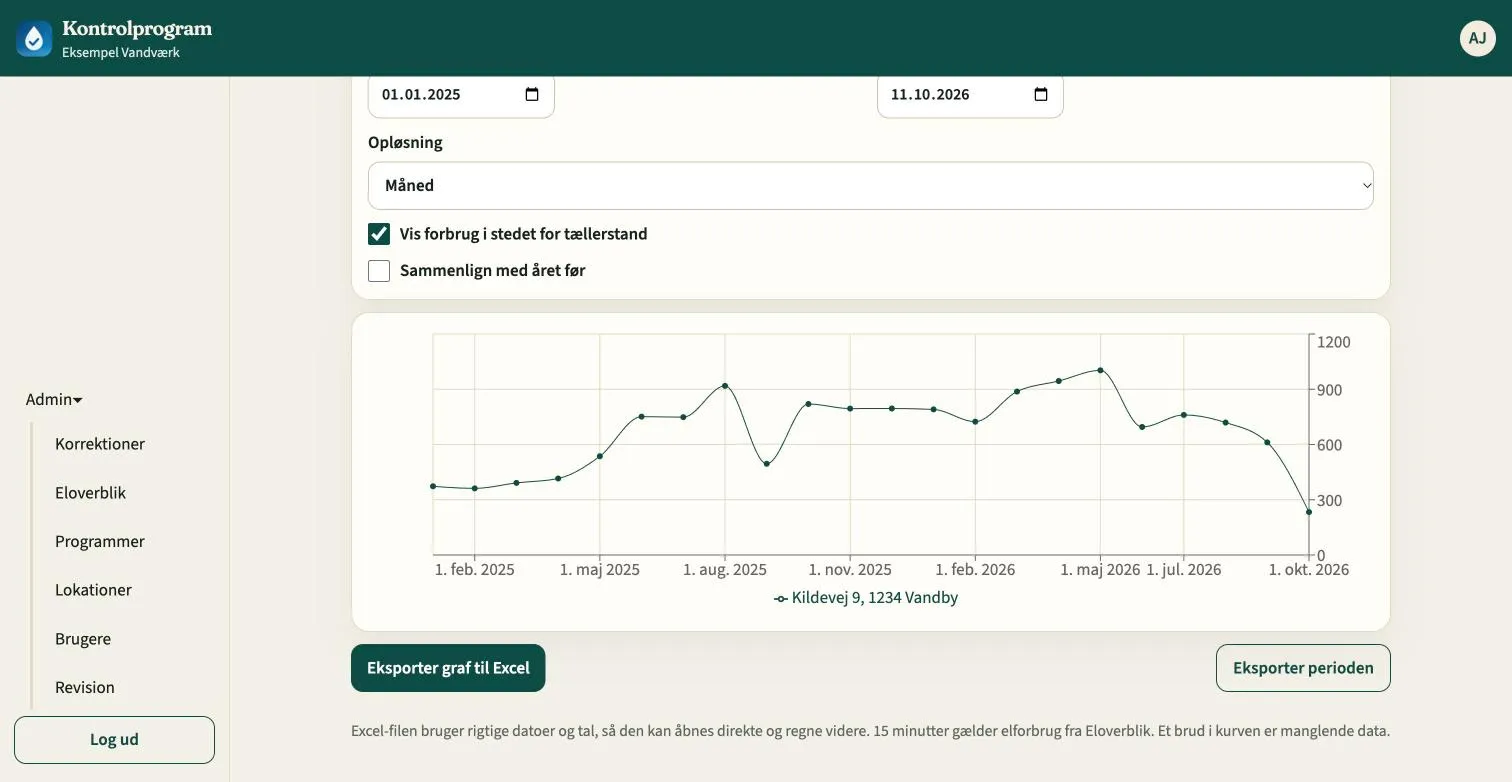Click the 'Eksempel Vandværk' subtitle
Screen dimensions: 1512x782
point(121,53)
